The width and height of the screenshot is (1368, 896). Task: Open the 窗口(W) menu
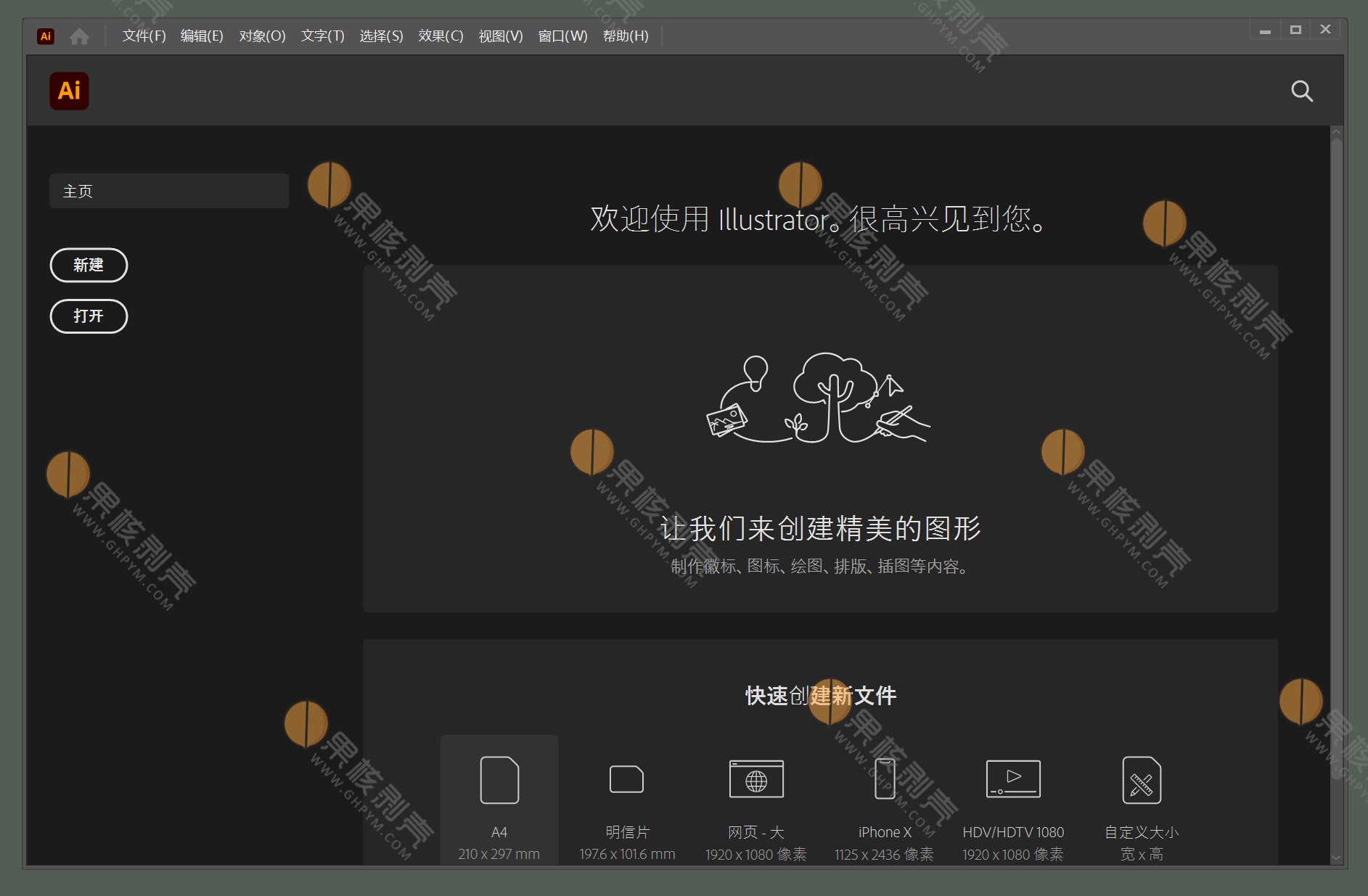pos(562,36)
